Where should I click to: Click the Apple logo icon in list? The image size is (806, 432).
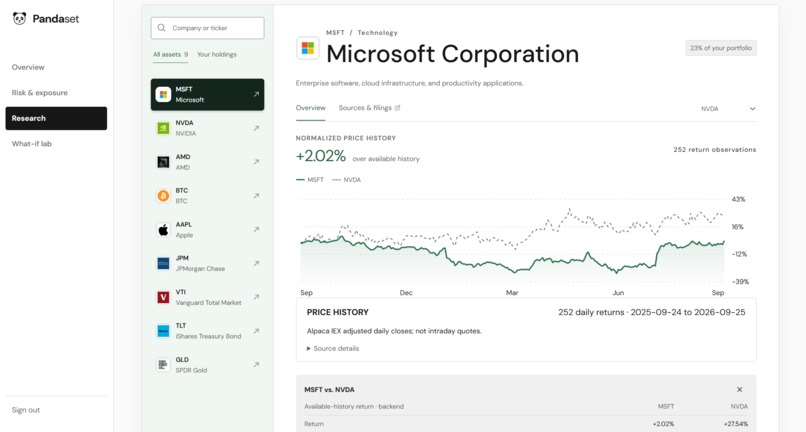tap(163, 229)
